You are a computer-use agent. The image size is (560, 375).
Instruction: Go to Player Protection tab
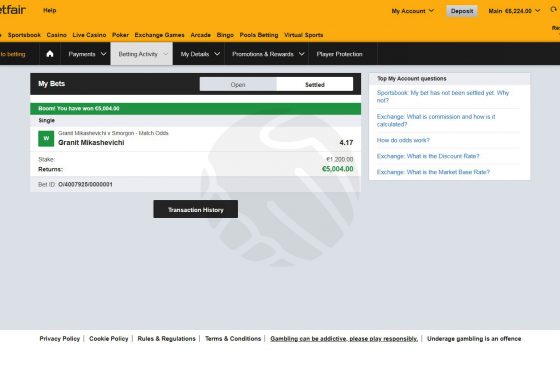(x=339, y=54)
